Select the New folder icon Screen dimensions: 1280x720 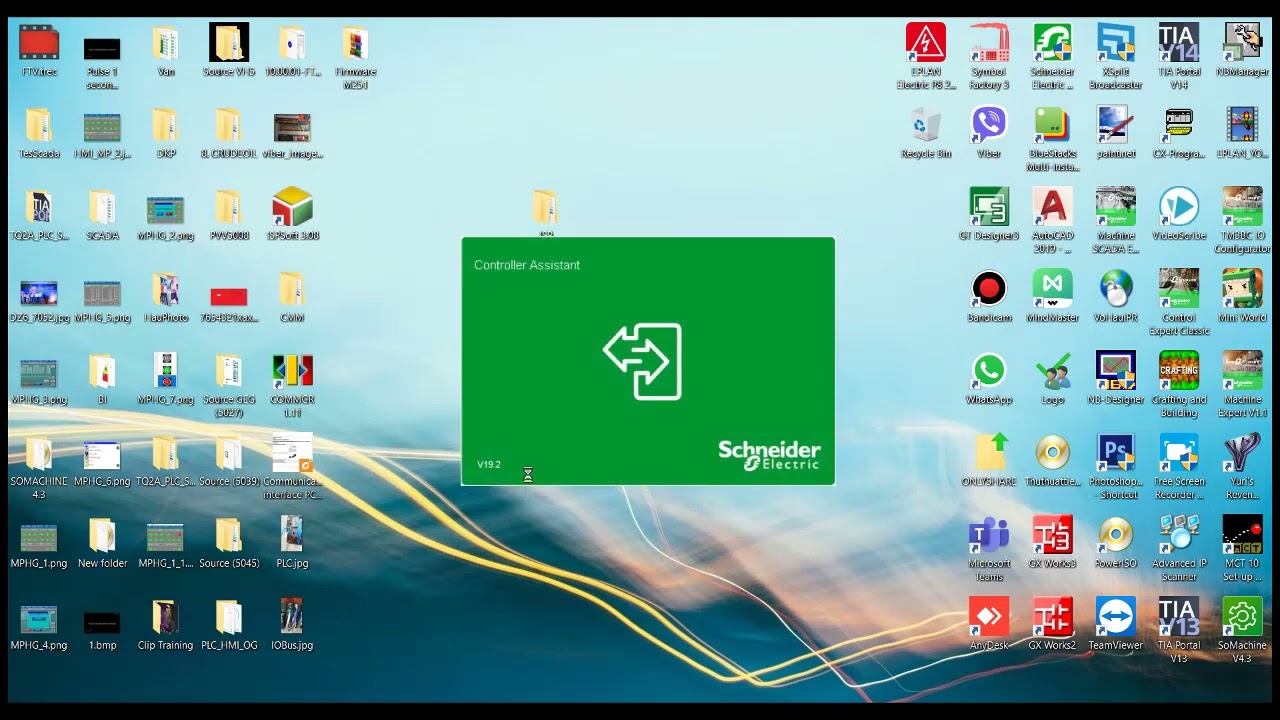pos(102,535)
